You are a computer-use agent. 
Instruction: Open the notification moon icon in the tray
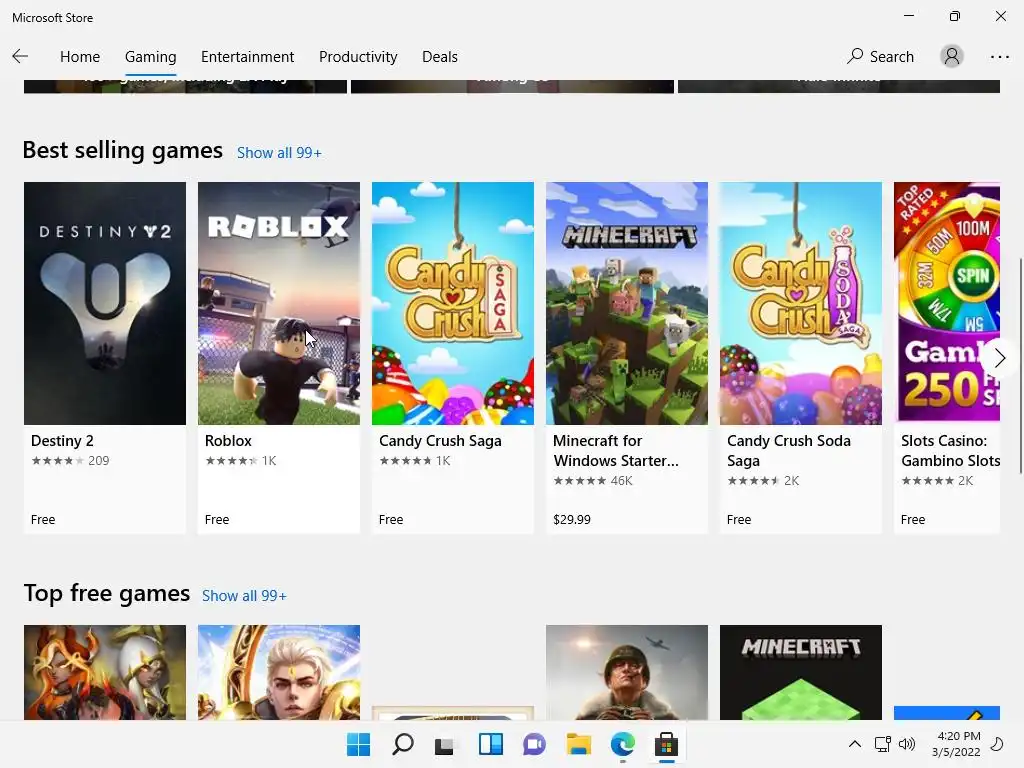(997, 744)
